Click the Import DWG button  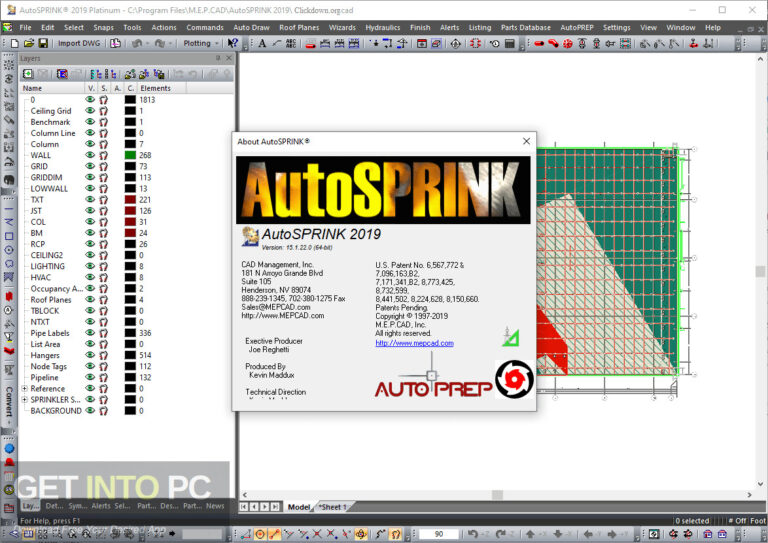click(79, 44)
